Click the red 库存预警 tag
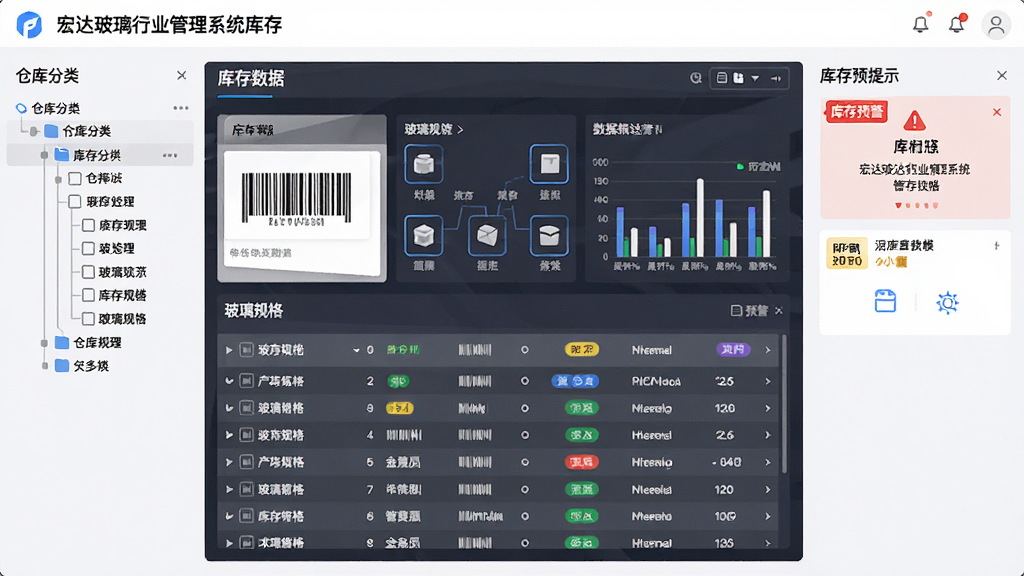The width and height of the screenshot is (1024, 576). (857, 112)
